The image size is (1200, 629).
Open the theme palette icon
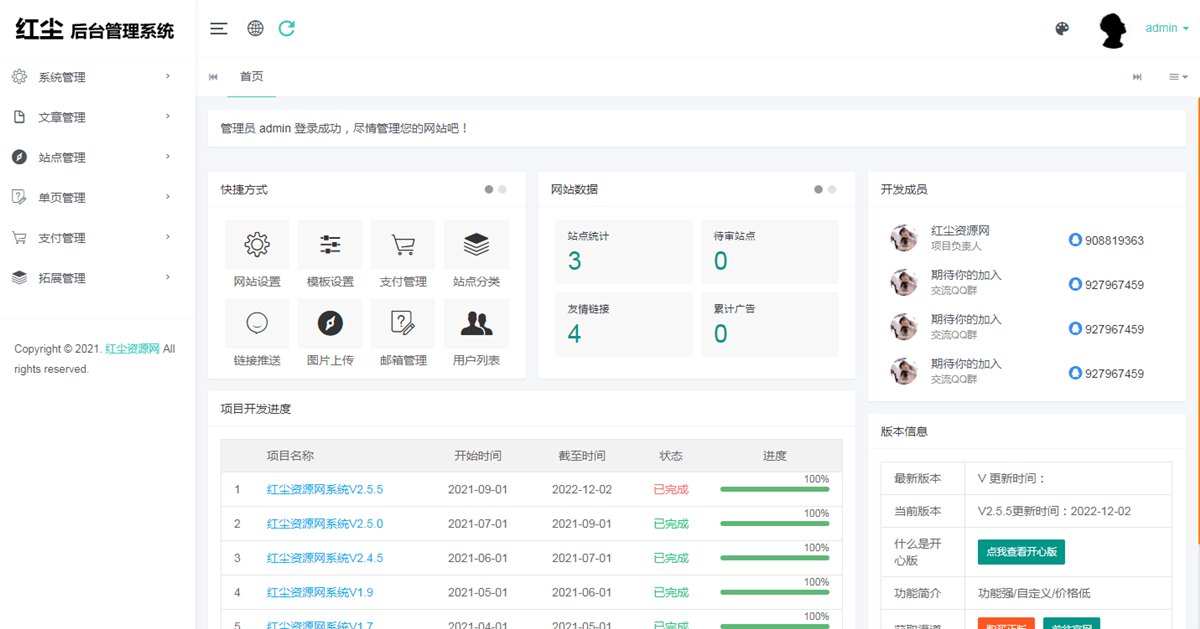pos(1062,28)
